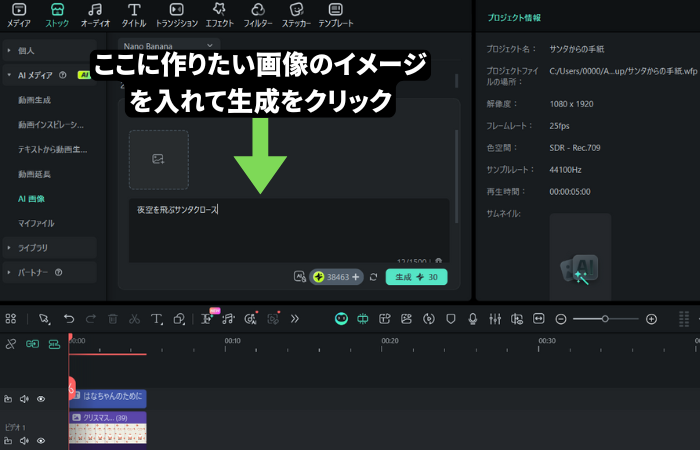This screenshot has width=700, height=450.
Task: Select 動画延長 in sidebar
Action: tap(34, 174)
